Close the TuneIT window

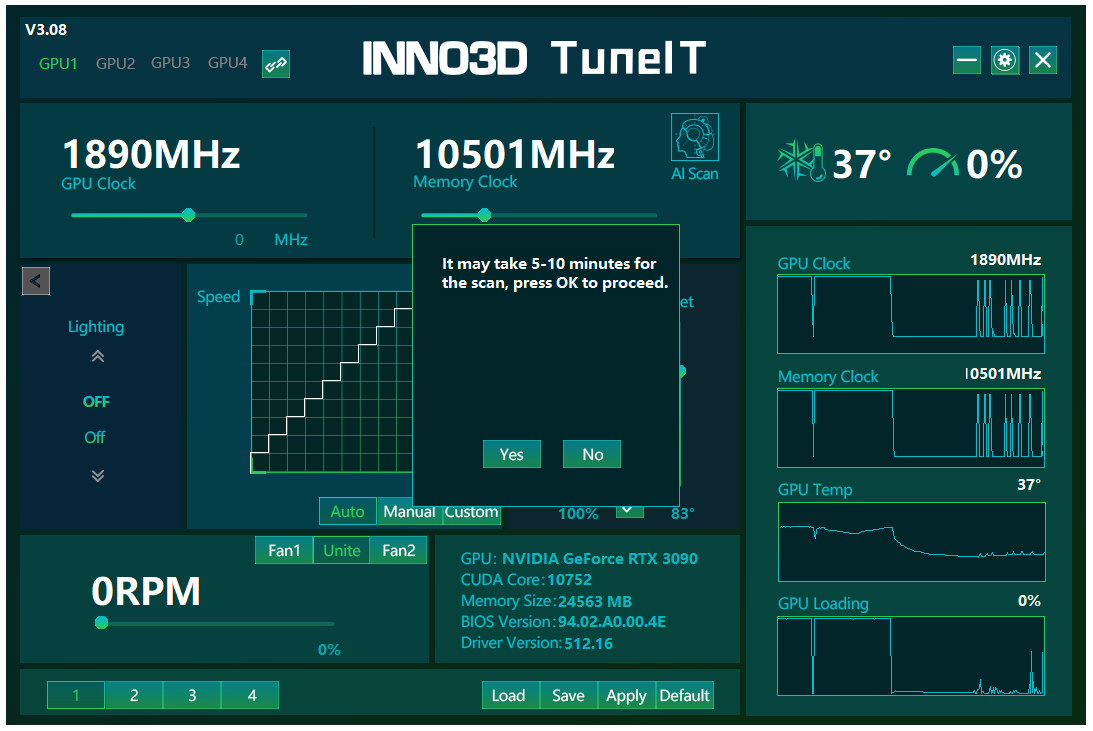pos(1043,61)
